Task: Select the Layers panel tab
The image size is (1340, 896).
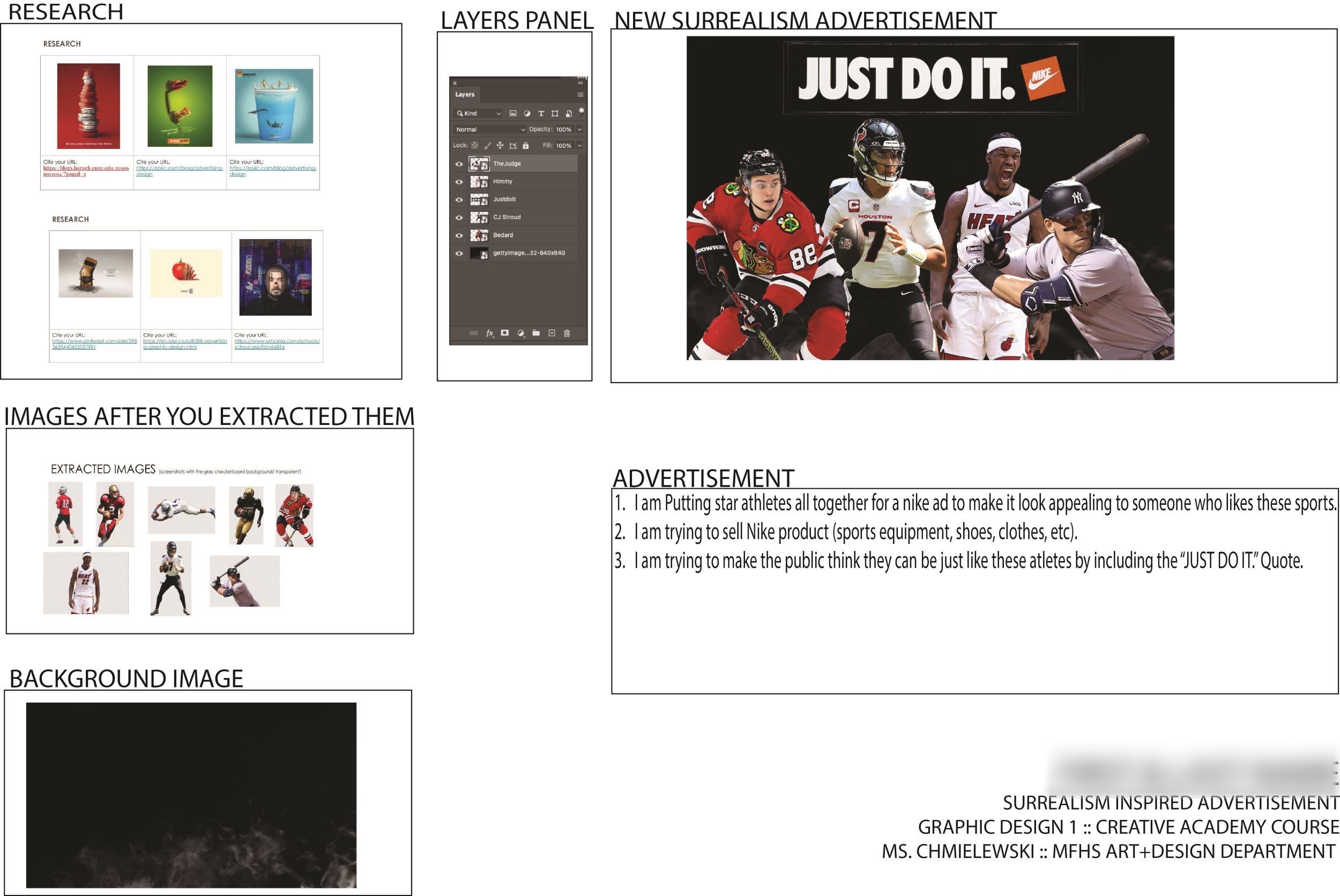Action: tap(465, 95)
